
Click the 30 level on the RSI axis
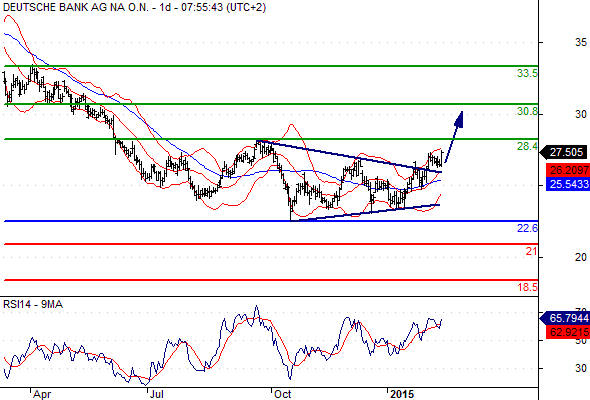[x=581, y=368]
